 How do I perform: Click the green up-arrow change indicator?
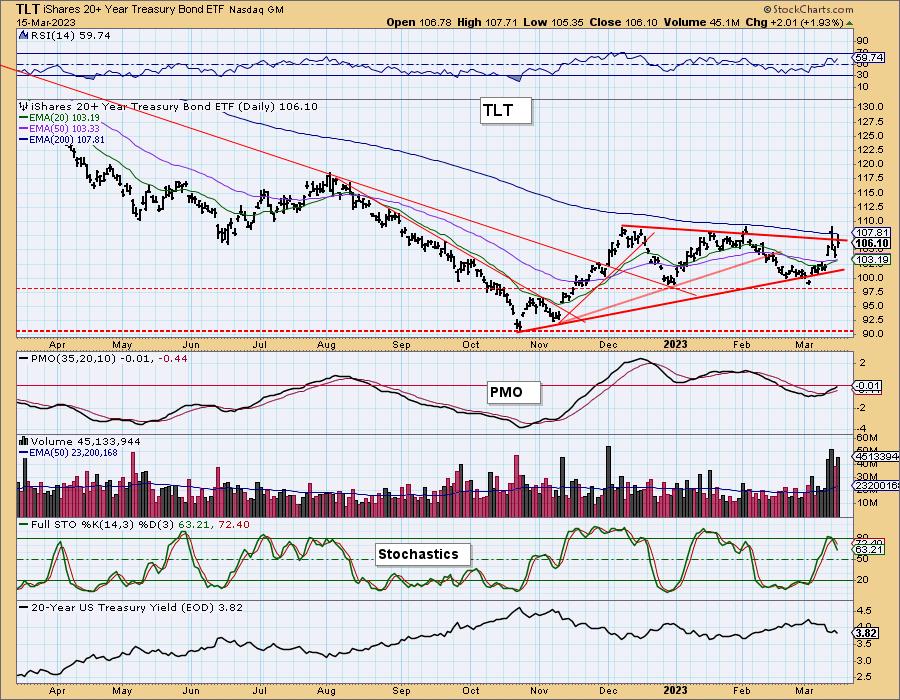click(x=849, y=22)
